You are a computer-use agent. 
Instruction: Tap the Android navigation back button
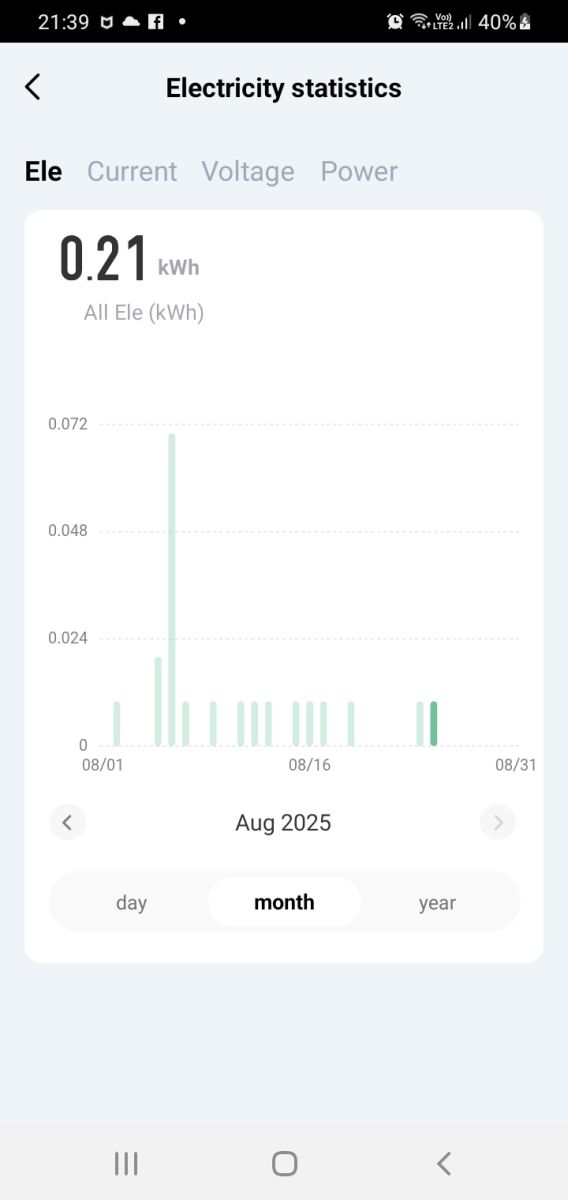click(444, 1163)
